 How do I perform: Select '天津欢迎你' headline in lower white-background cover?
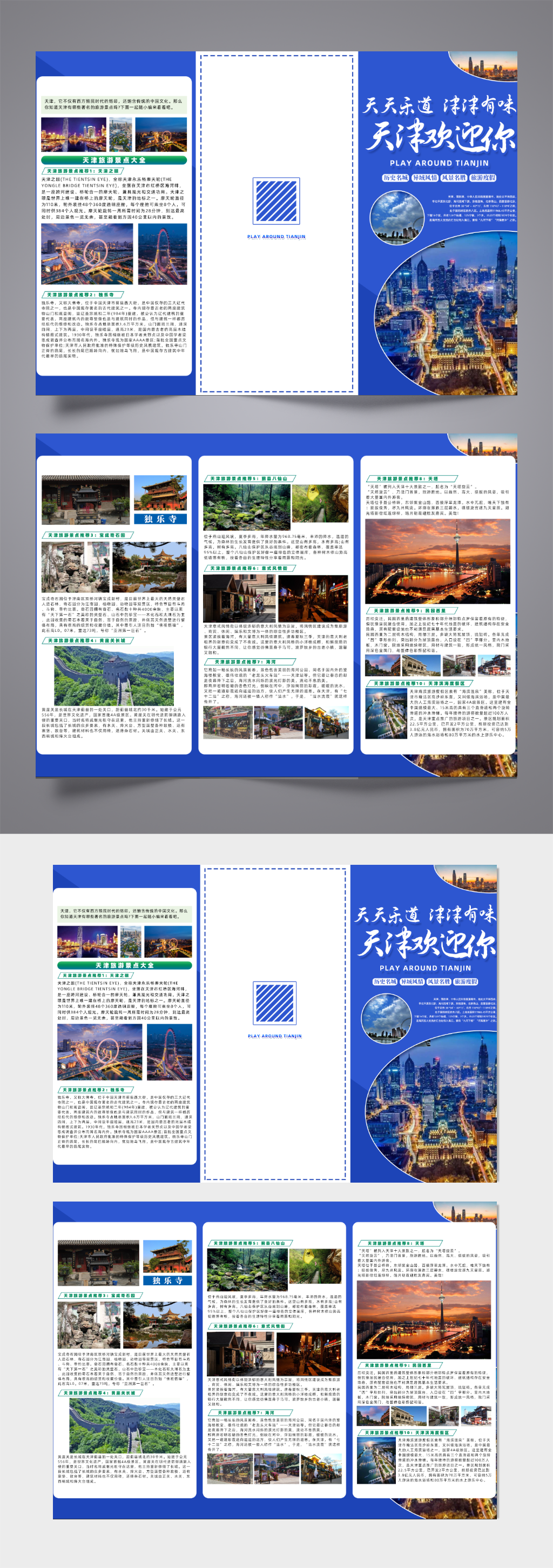(426, 942)
